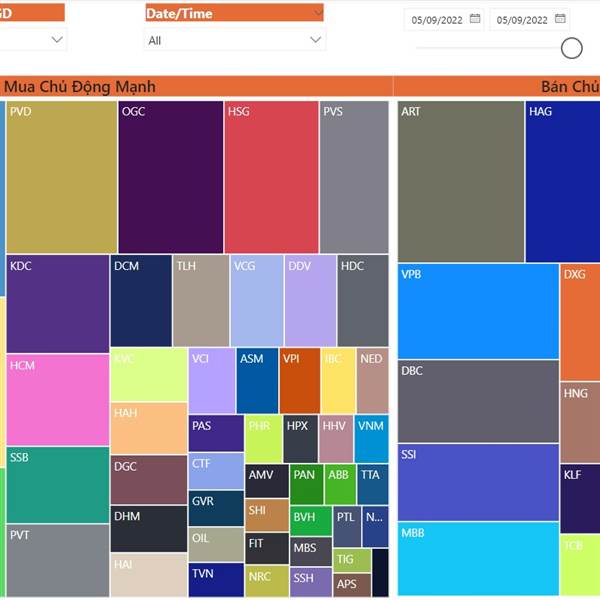
Task: Select the MBS treemap tile
Action: [311, 551]
